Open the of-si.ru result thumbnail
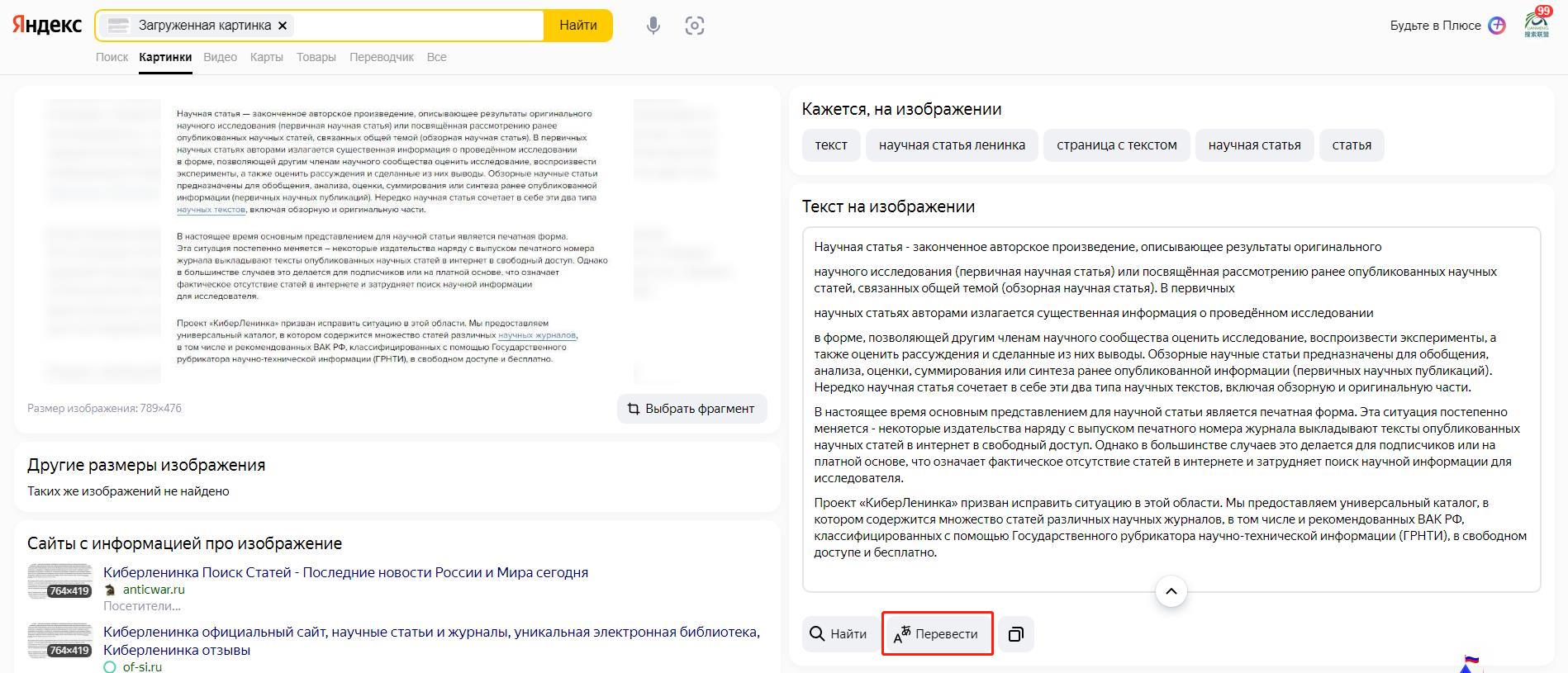The height and width of the screenshot is (673, 1568). (59, 641)
